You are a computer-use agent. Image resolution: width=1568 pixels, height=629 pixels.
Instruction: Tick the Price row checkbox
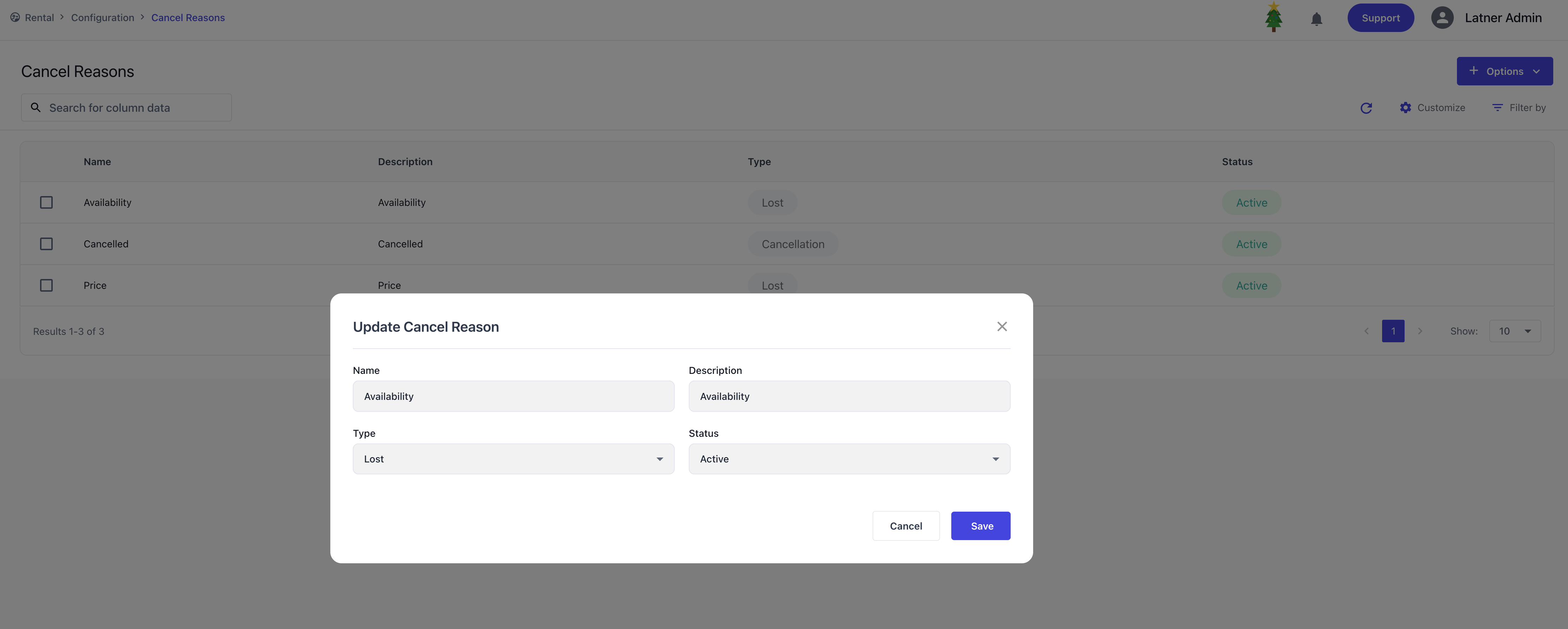click(46, 285)
